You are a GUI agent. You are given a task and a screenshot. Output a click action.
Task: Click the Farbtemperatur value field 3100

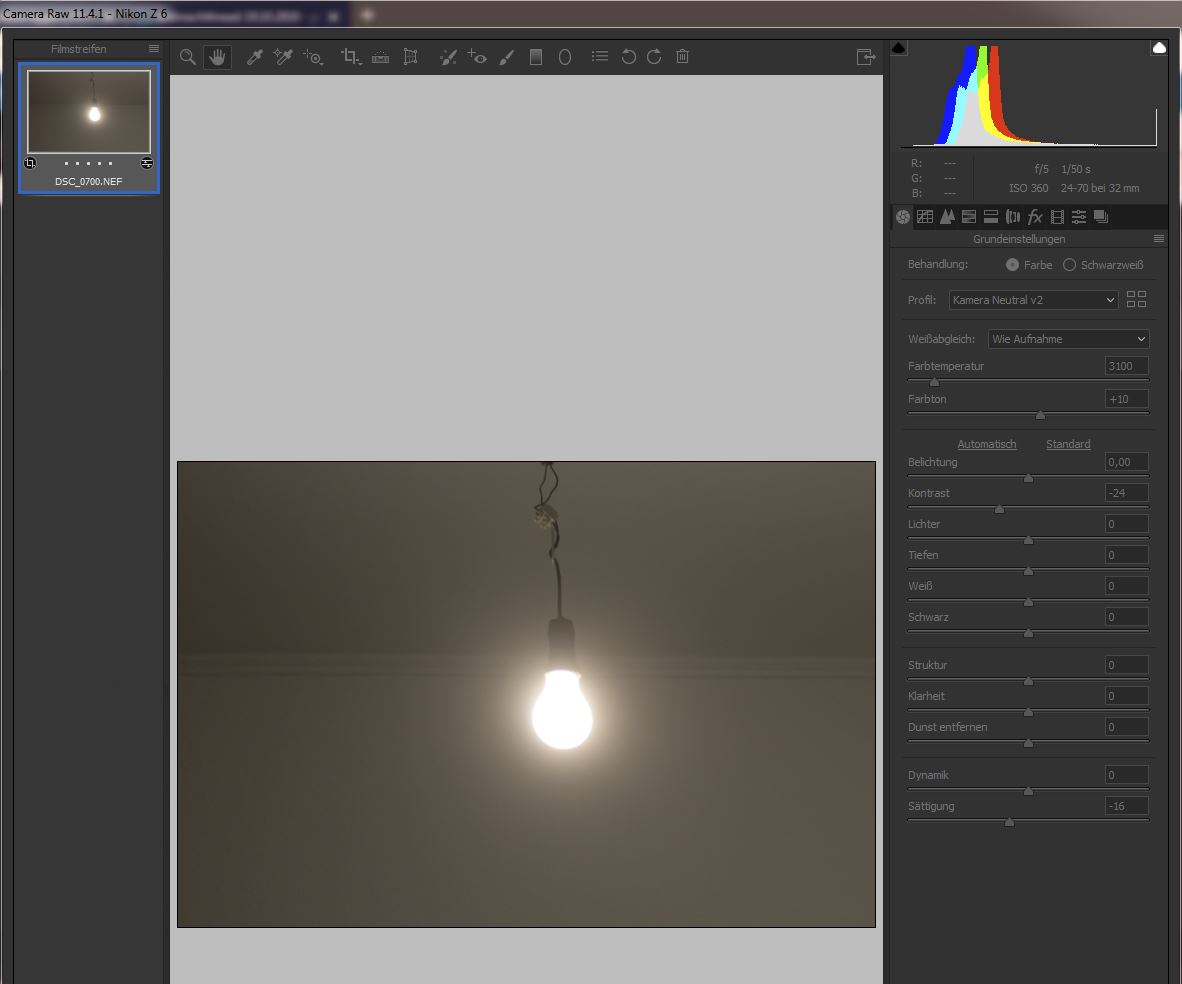coord(1126,366)
